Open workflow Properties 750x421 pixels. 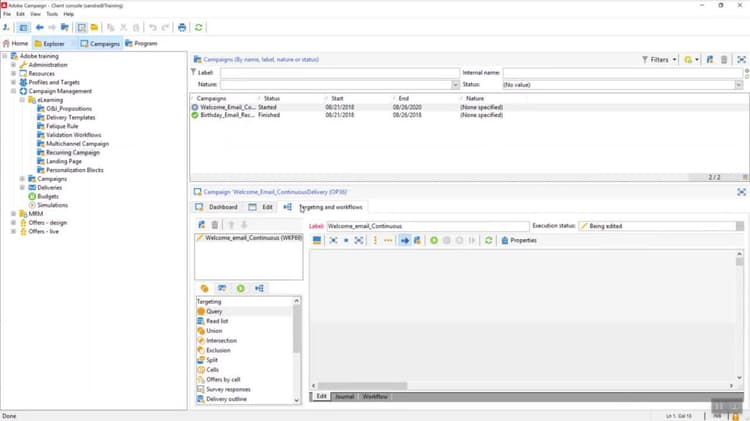coord(519,240)
